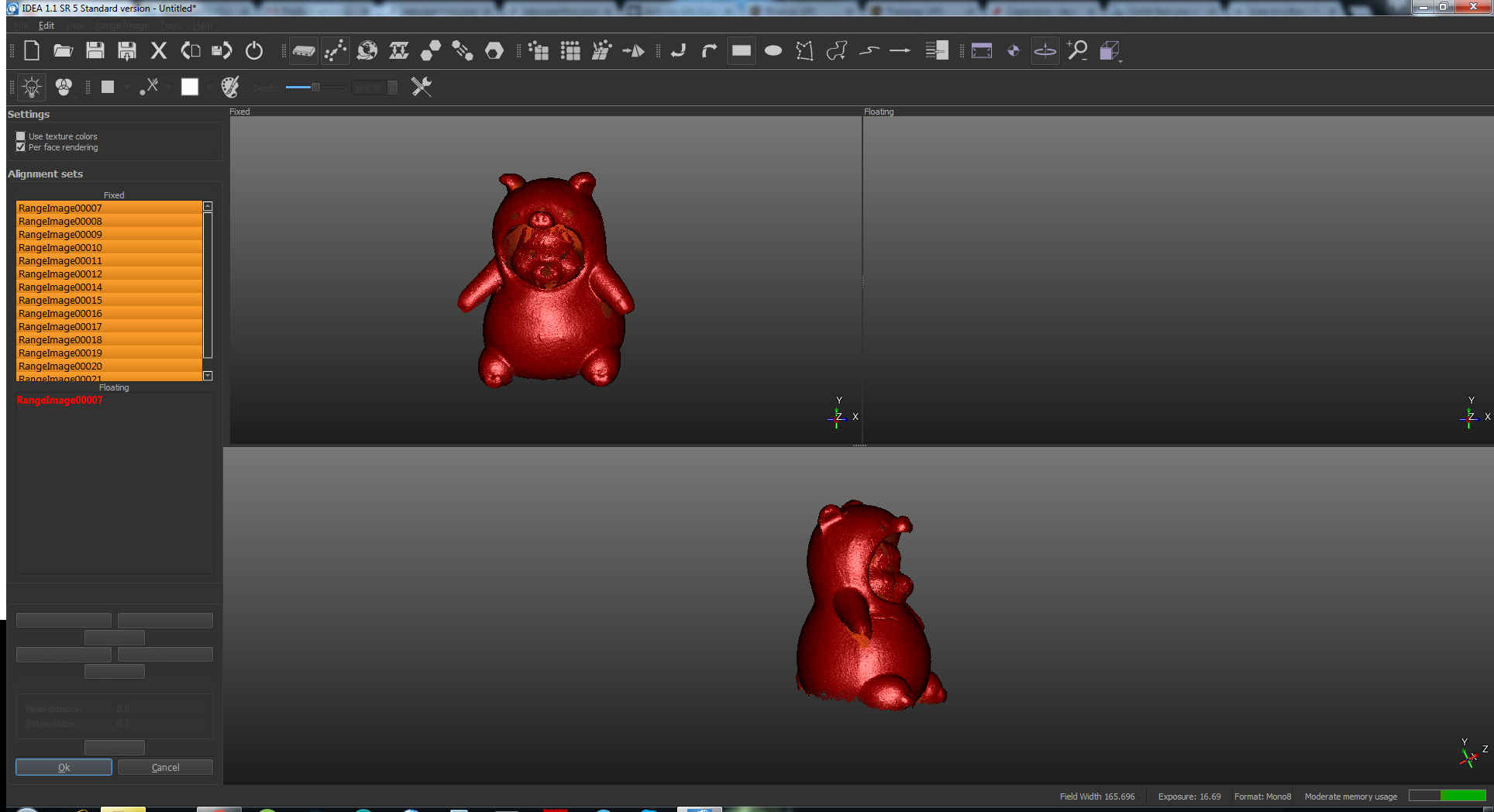Click the redo arrow icon
This screenshot has height=812, width=1494.
tap(709, 51)
